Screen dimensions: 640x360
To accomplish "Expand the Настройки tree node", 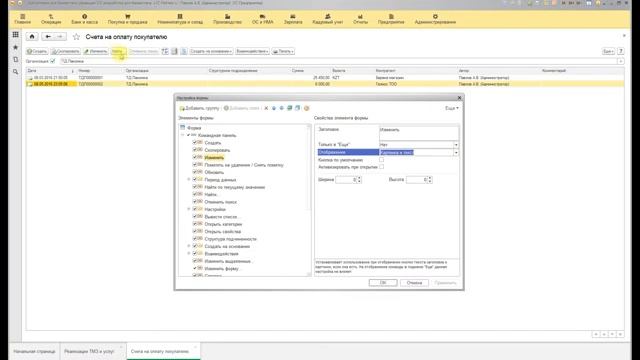I will pos(189,209).
